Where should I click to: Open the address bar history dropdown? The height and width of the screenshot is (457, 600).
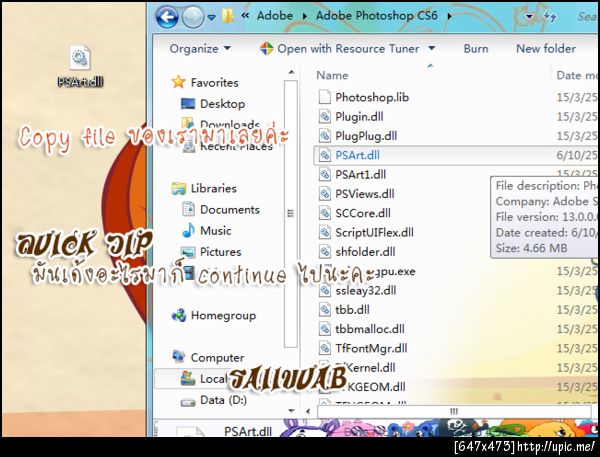click(x=529, y=16)
